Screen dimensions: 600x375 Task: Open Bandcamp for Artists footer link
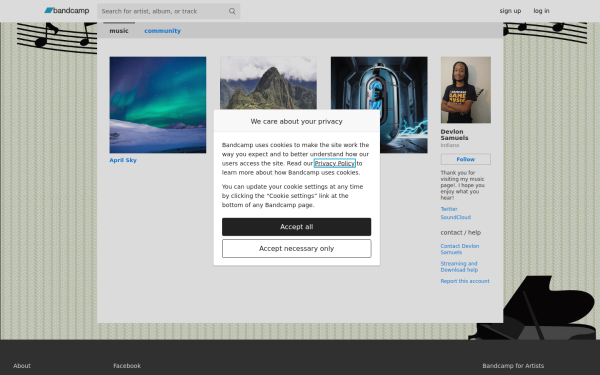click(513, 366)
